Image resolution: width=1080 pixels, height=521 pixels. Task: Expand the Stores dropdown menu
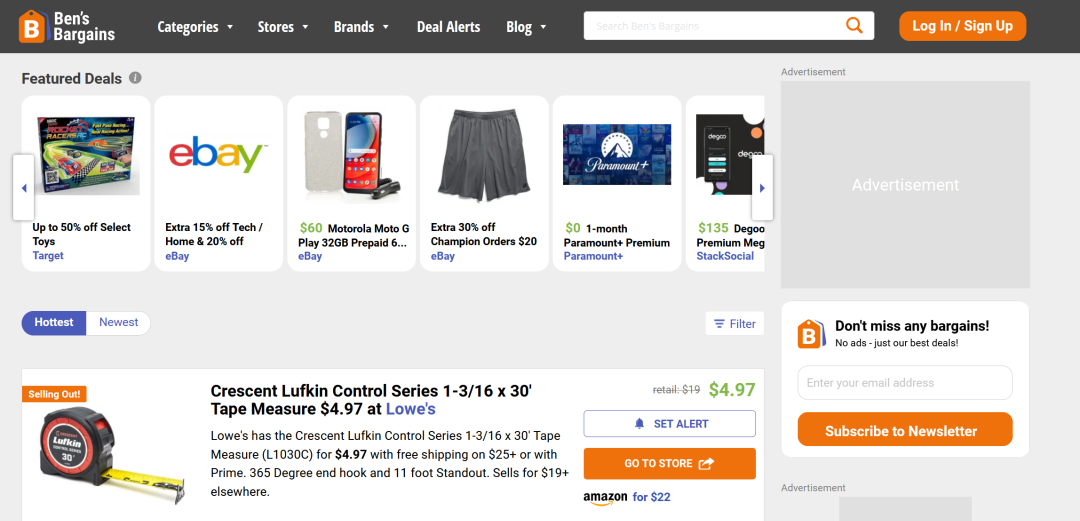(283, 27)
